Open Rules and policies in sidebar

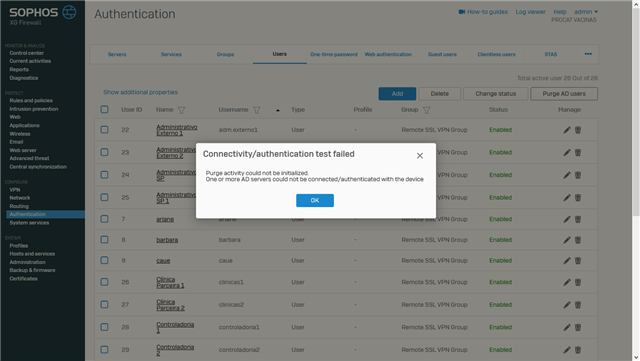point(31,100)
